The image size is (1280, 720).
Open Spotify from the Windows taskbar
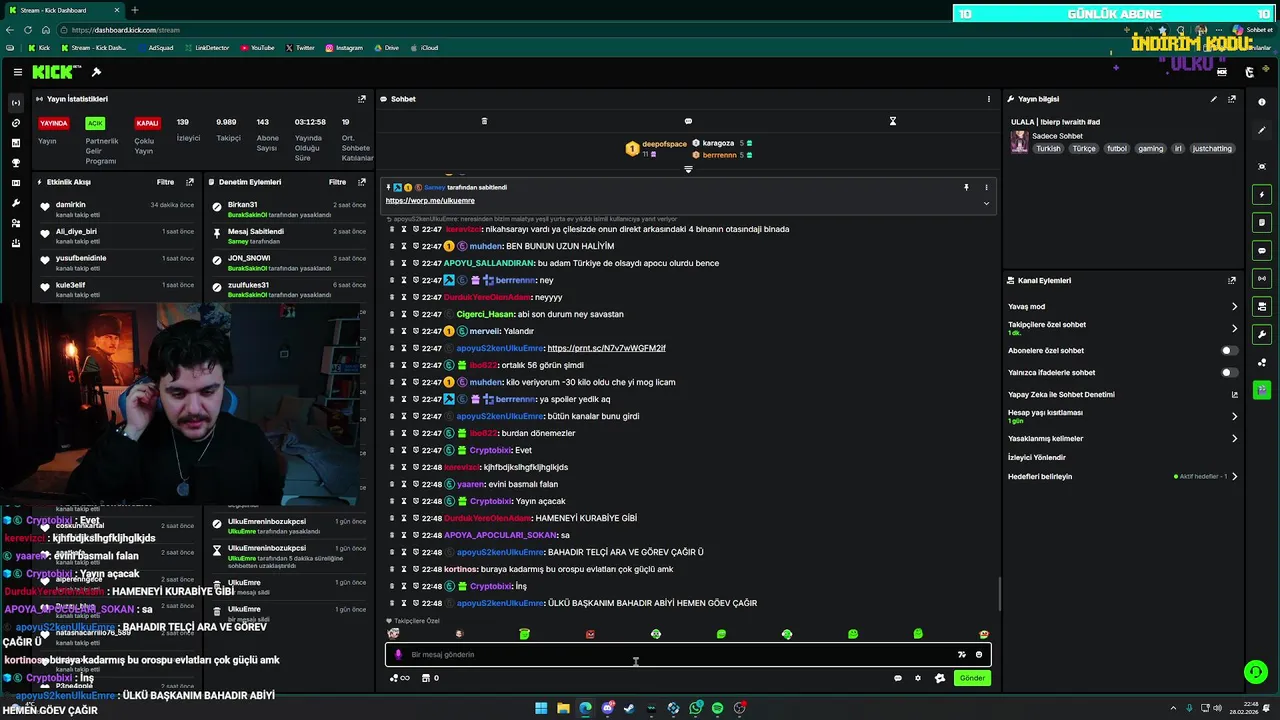pos(717,708)
